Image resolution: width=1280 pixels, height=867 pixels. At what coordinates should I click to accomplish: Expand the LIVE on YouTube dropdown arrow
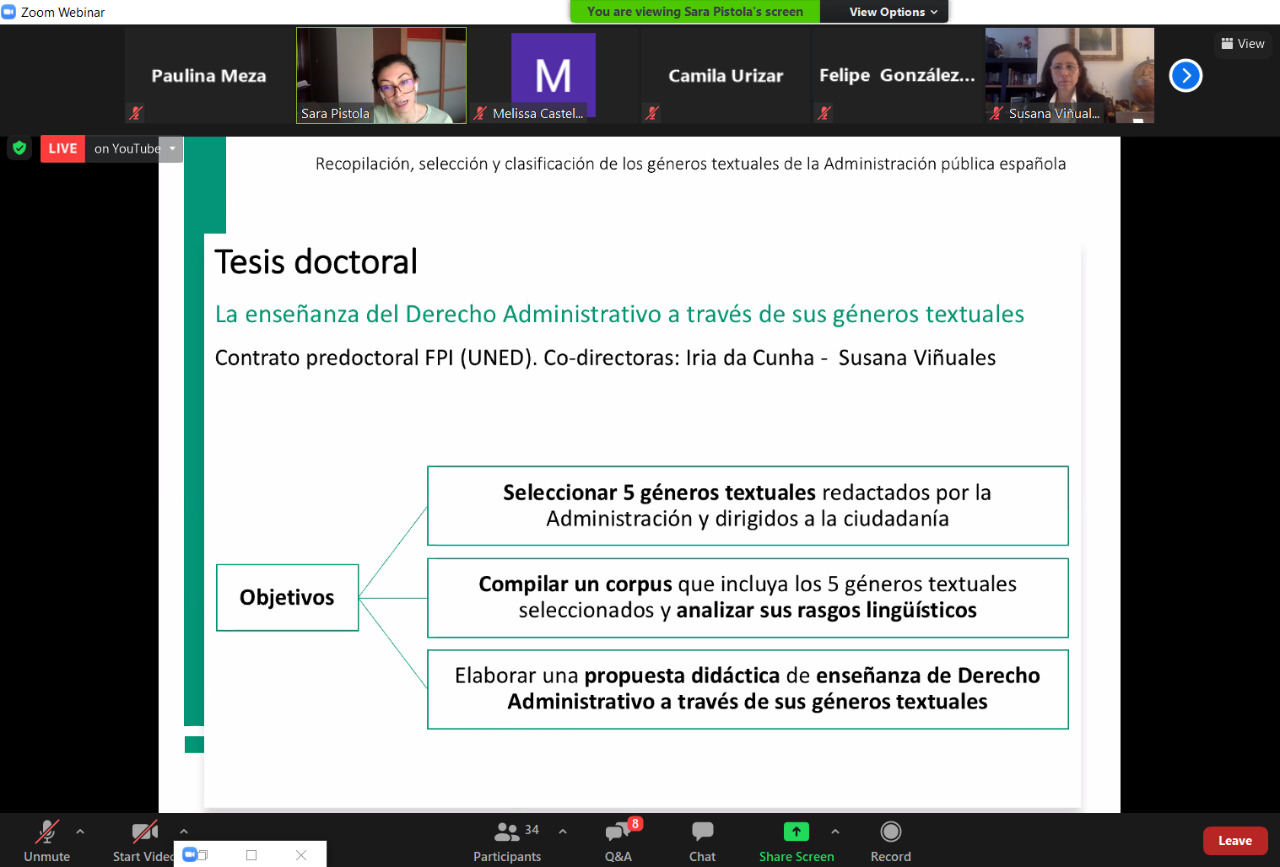[172, 149]
